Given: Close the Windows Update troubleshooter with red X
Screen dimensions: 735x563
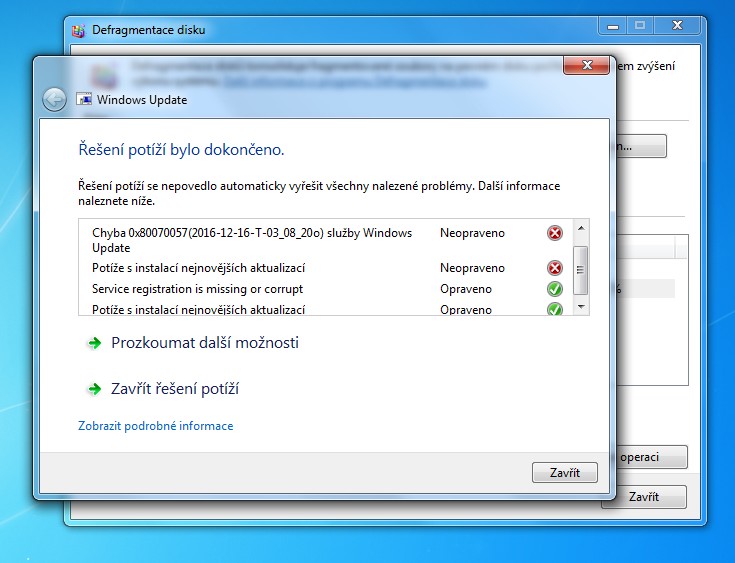Looking at the screenshot, I should click(x=586, y=65).
